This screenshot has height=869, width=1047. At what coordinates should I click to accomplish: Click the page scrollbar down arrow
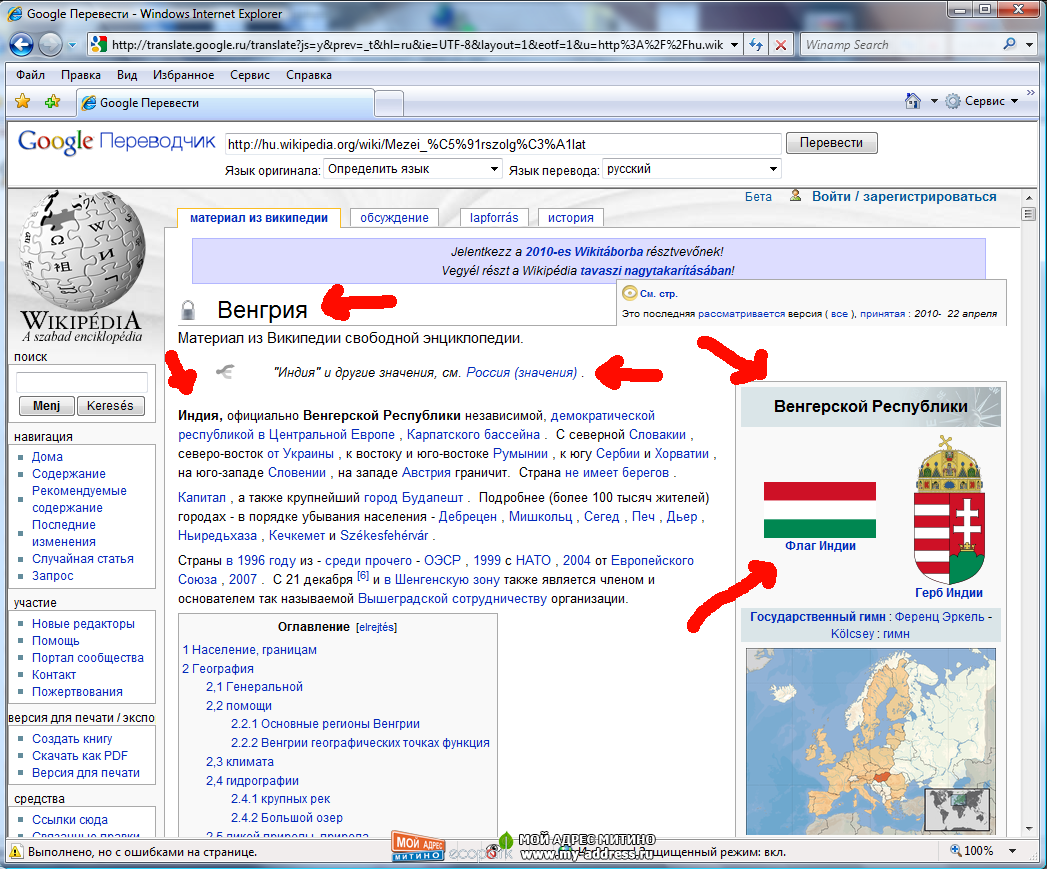tap(1028, 829)
